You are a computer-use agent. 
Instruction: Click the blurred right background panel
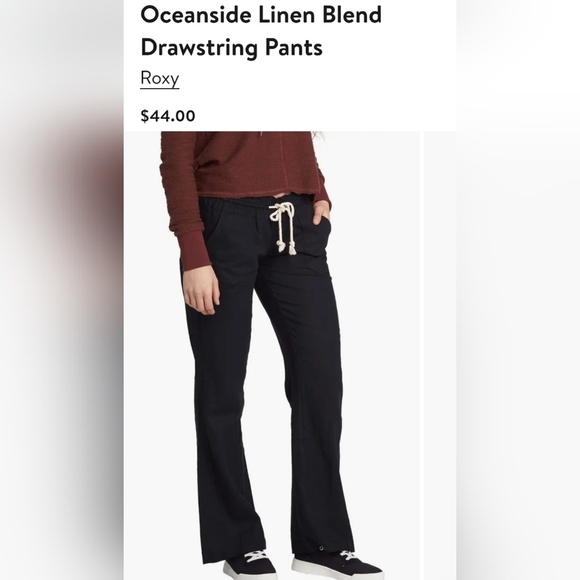click(x=518, y=290)
